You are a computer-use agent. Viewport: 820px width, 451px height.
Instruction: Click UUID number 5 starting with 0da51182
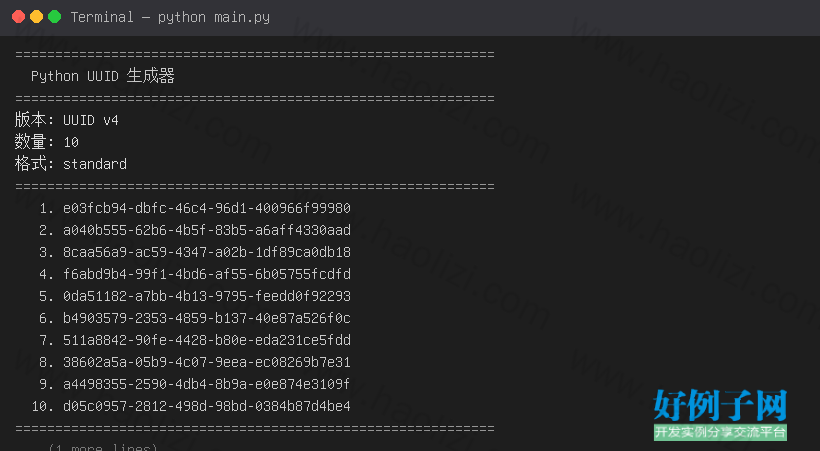click(x=207, y=296)
